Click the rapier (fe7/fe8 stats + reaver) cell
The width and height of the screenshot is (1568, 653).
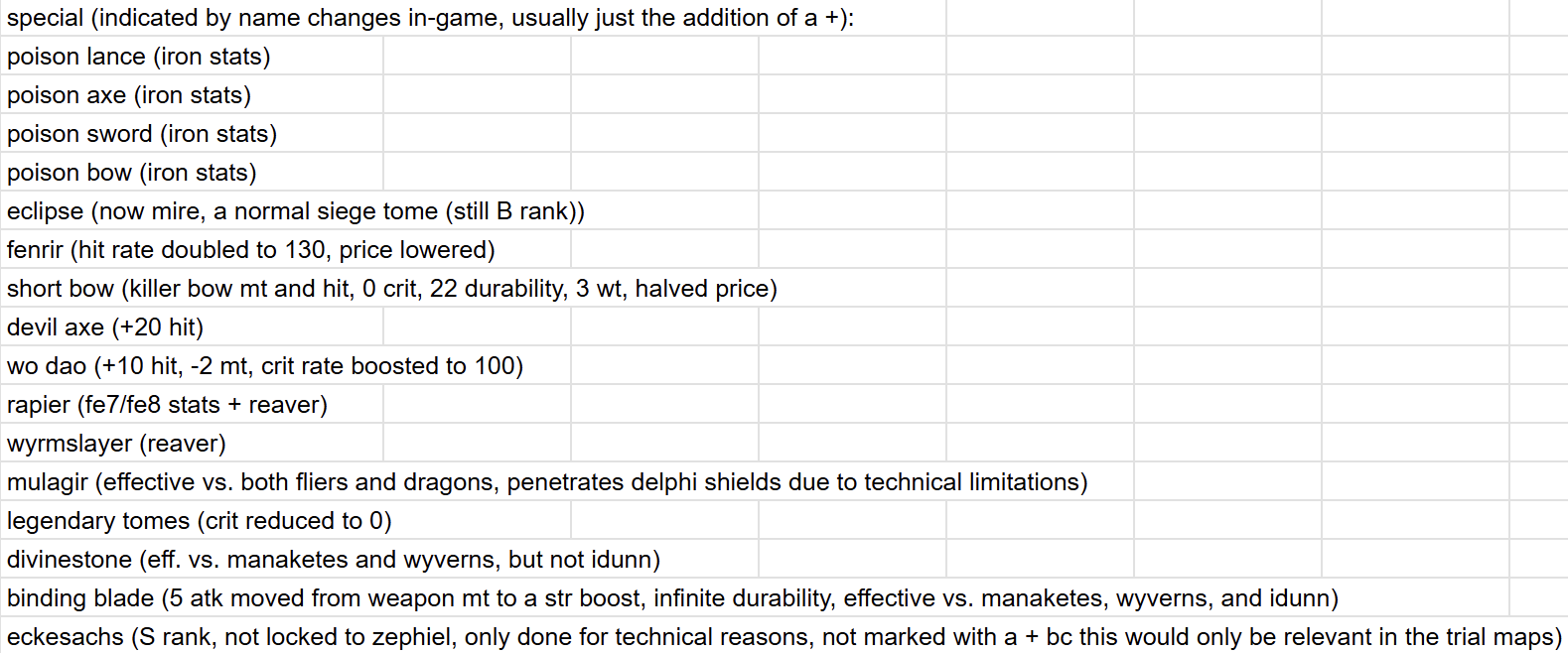[167, 405]
